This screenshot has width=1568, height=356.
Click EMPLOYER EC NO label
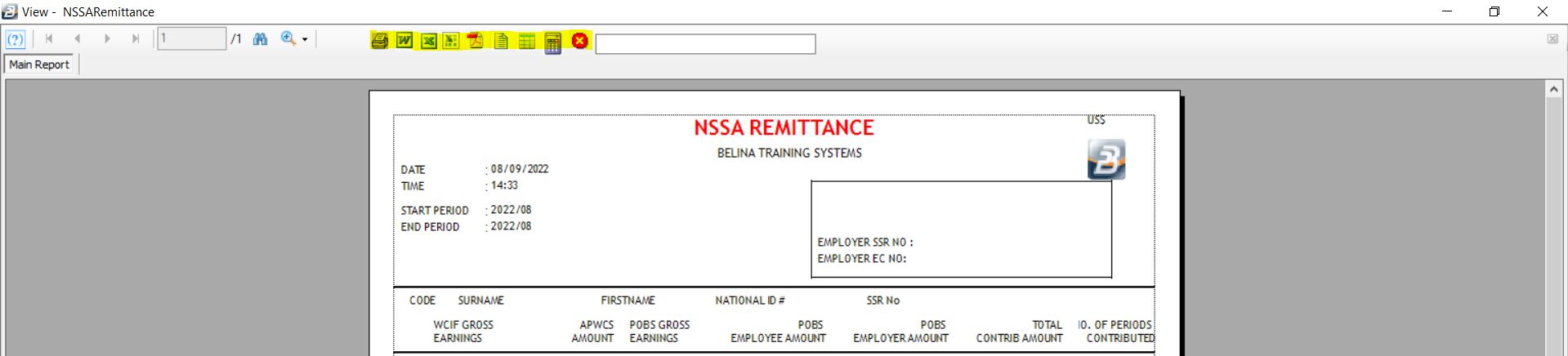862,259
